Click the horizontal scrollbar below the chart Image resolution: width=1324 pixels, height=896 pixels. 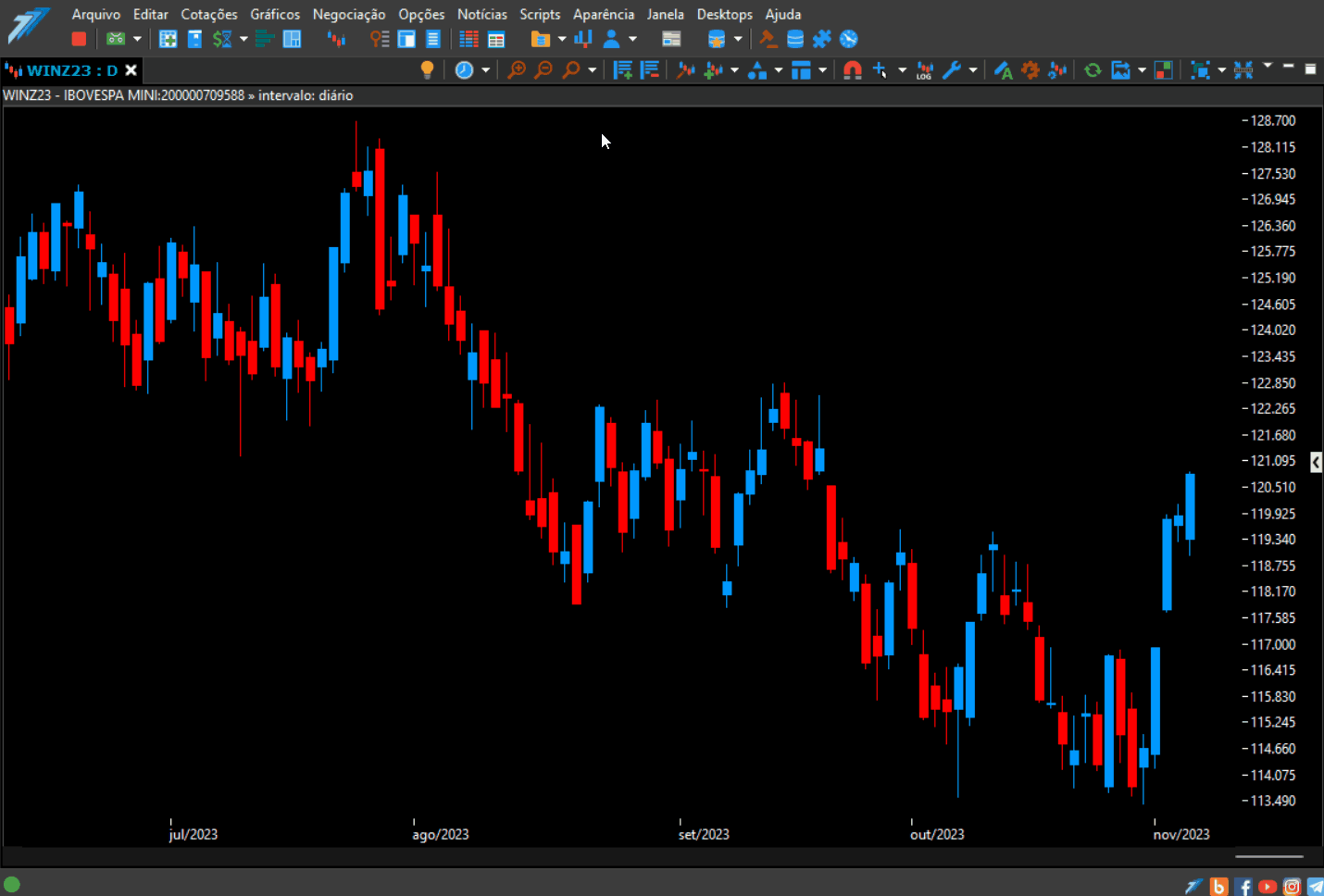pos(1269,857)
